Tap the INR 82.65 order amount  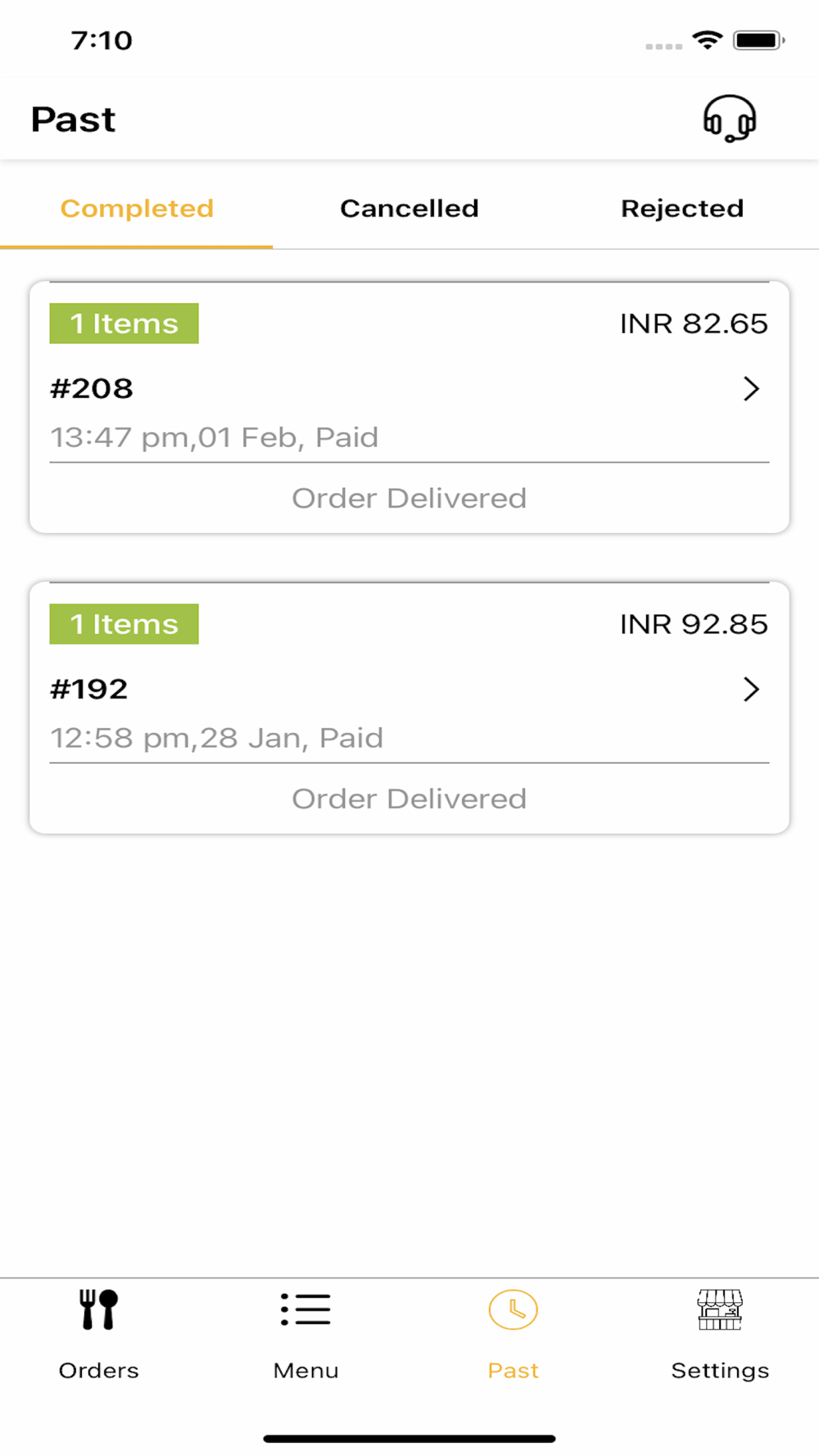coord(694,323)
